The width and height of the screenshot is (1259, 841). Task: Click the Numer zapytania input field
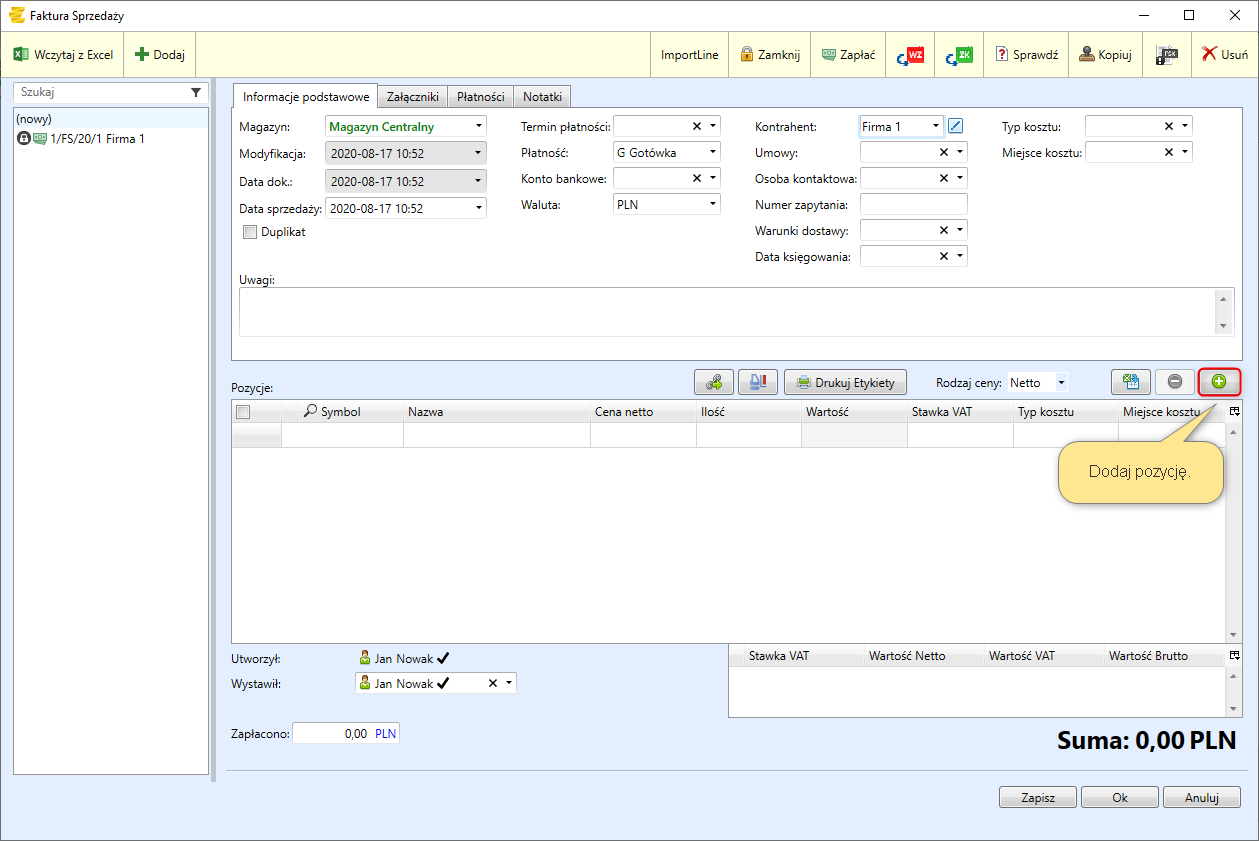point(913,204)
